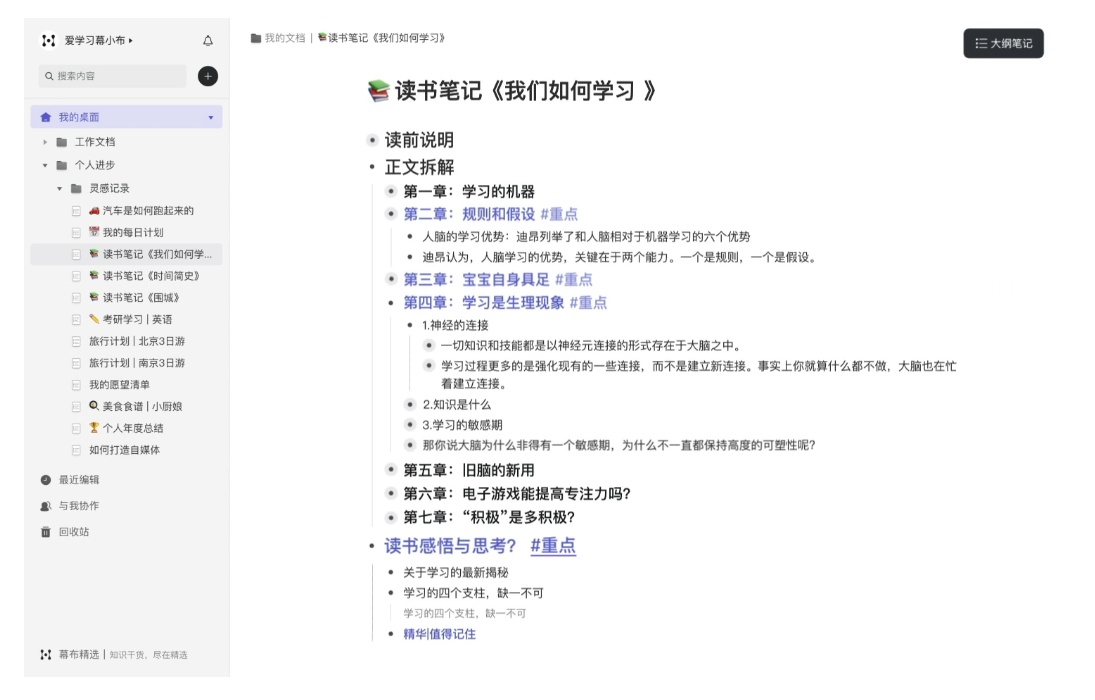Open the Recycle Bin (回收站)
The height and width of the screenshot is (700, 1095).
tap(73, 532)
